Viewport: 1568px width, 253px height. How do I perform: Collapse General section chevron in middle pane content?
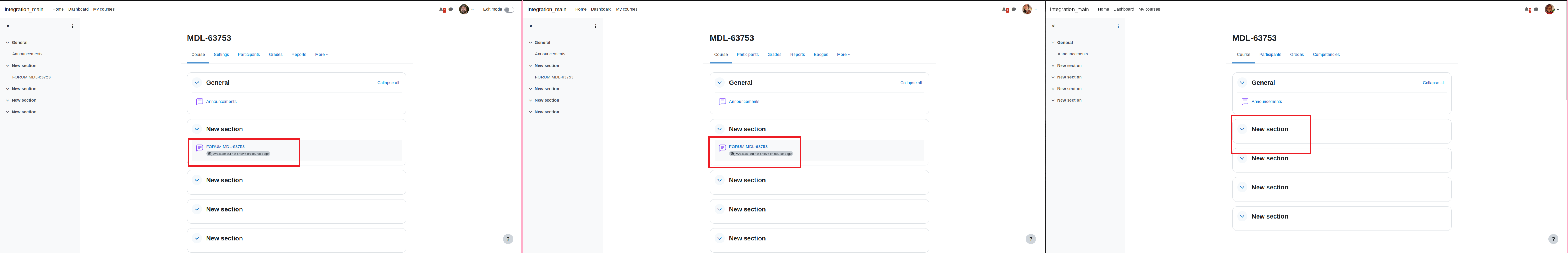point(719,83)
